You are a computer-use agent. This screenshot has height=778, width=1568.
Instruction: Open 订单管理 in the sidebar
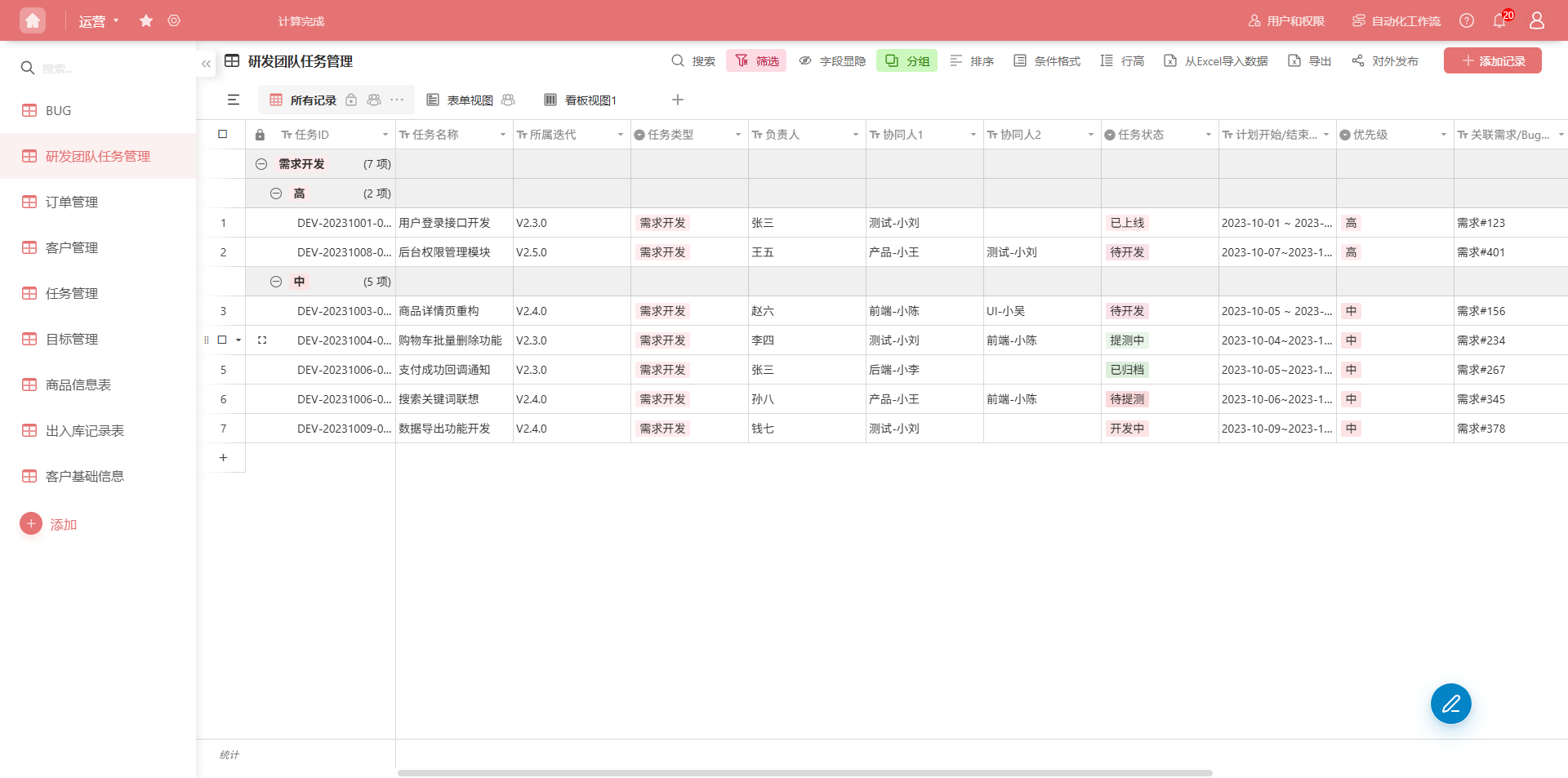click(98, 202)
